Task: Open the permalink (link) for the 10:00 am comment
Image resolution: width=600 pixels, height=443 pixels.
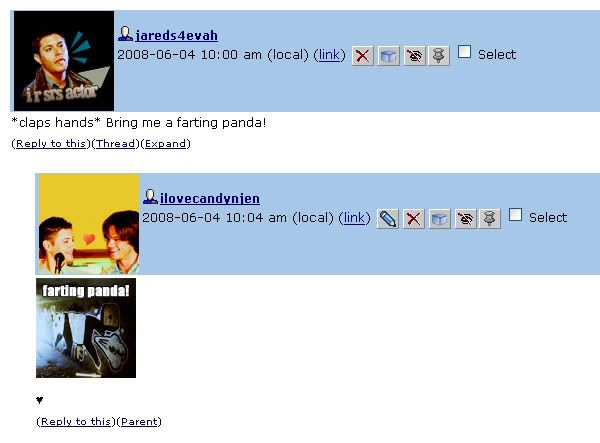Action: [329, 55]
